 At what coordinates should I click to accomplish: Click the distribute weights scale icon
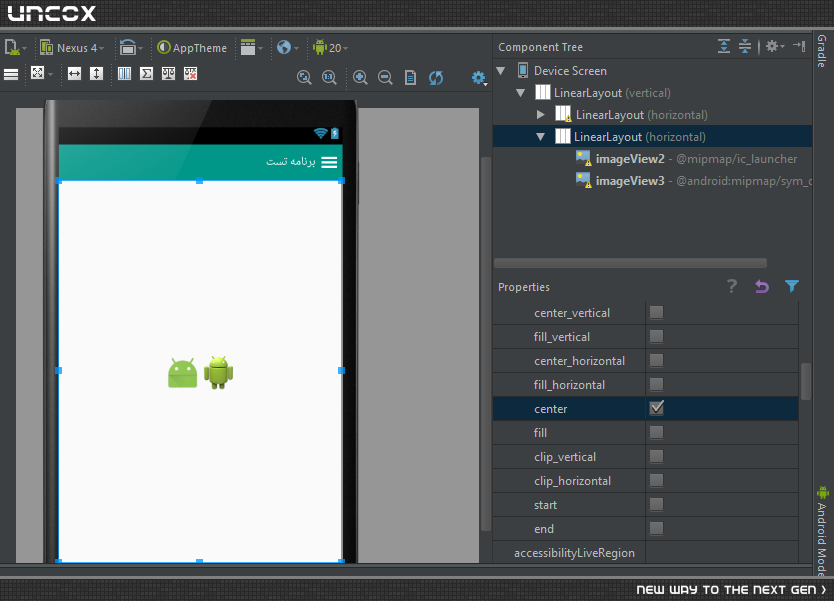coord(168,73)
